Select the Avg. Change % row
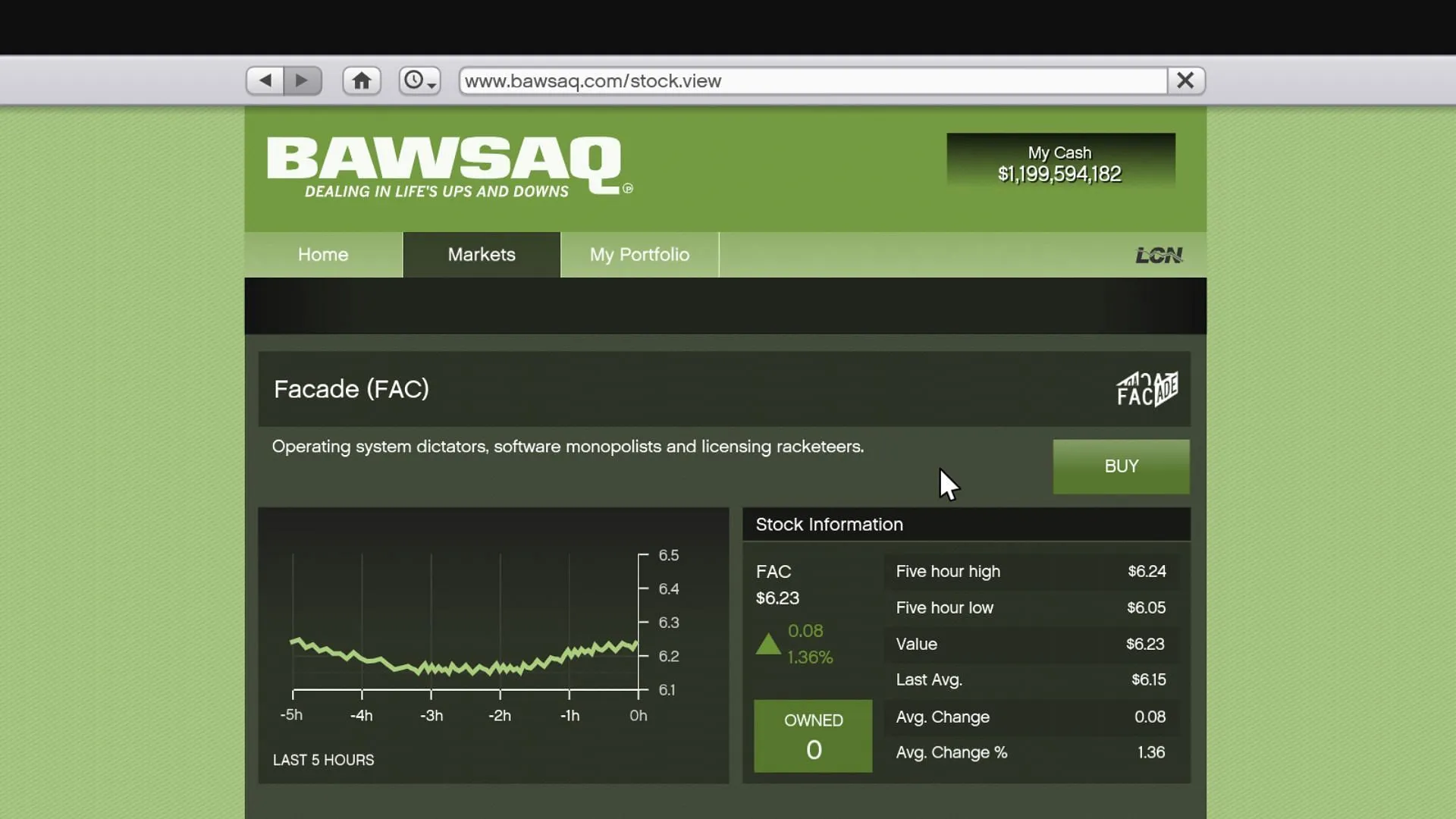The height and width of the screenshot is (819, 1456). pyautogui.click(x=1031, y=753)
